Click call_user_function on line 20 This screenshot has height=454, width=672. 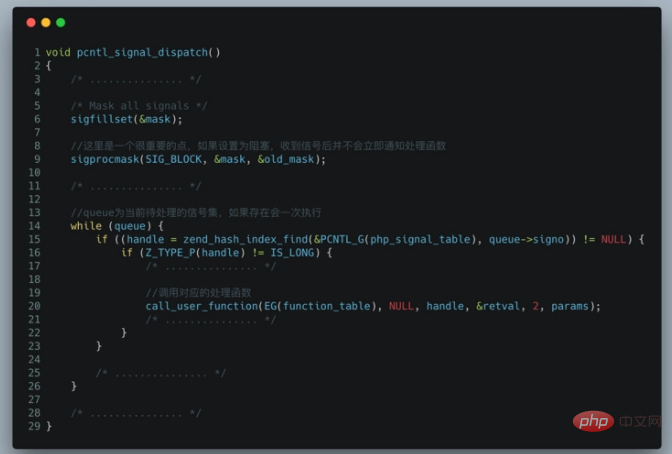click(201, 306)
